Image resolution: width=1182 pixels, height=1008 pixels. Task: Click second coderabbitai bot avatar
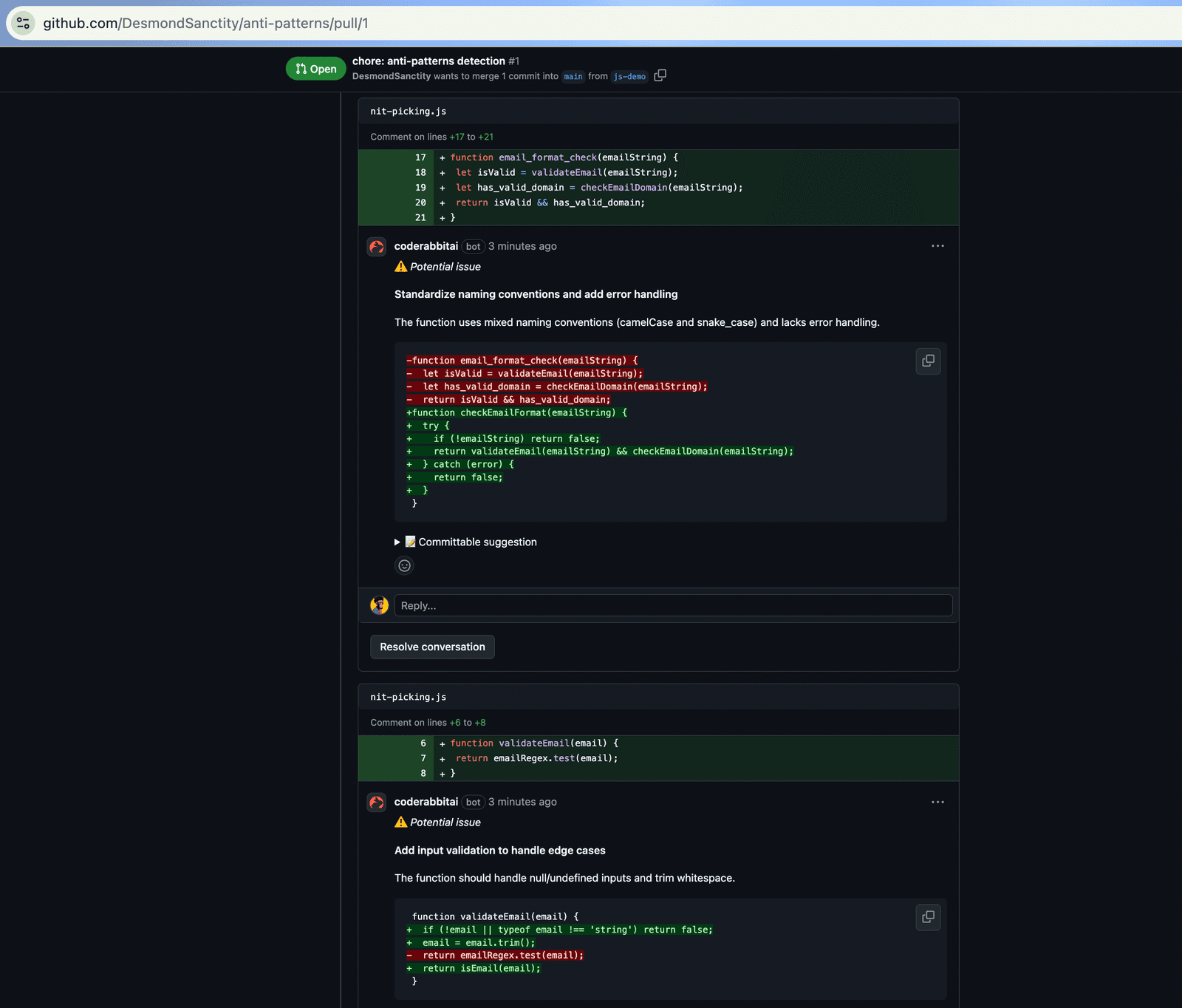377,803
